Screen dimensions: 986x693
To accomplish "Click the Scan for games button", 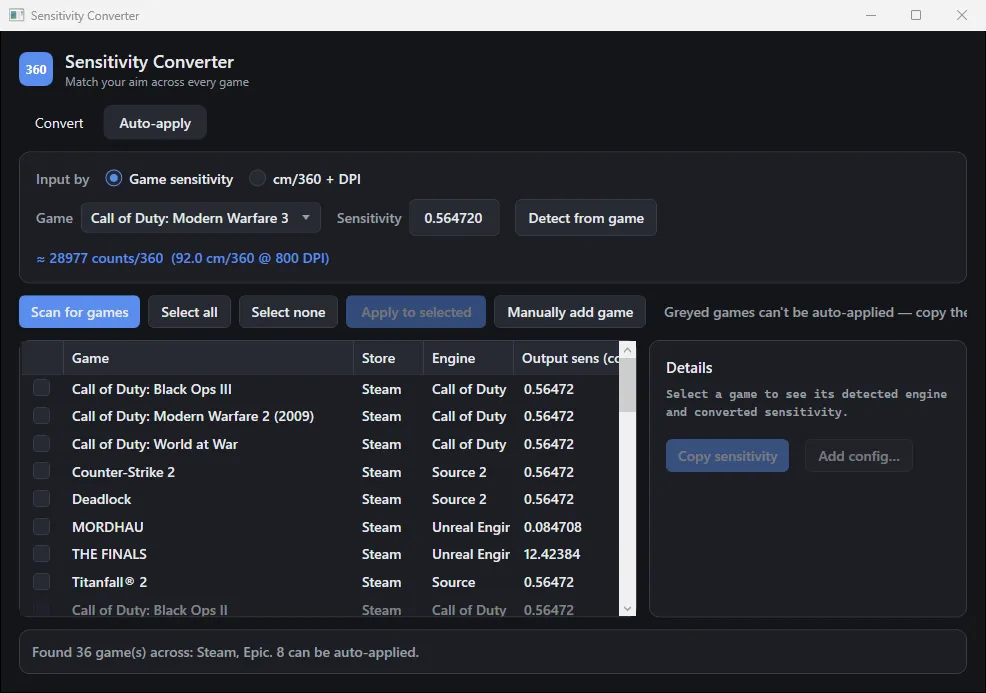I will [80, 312].
